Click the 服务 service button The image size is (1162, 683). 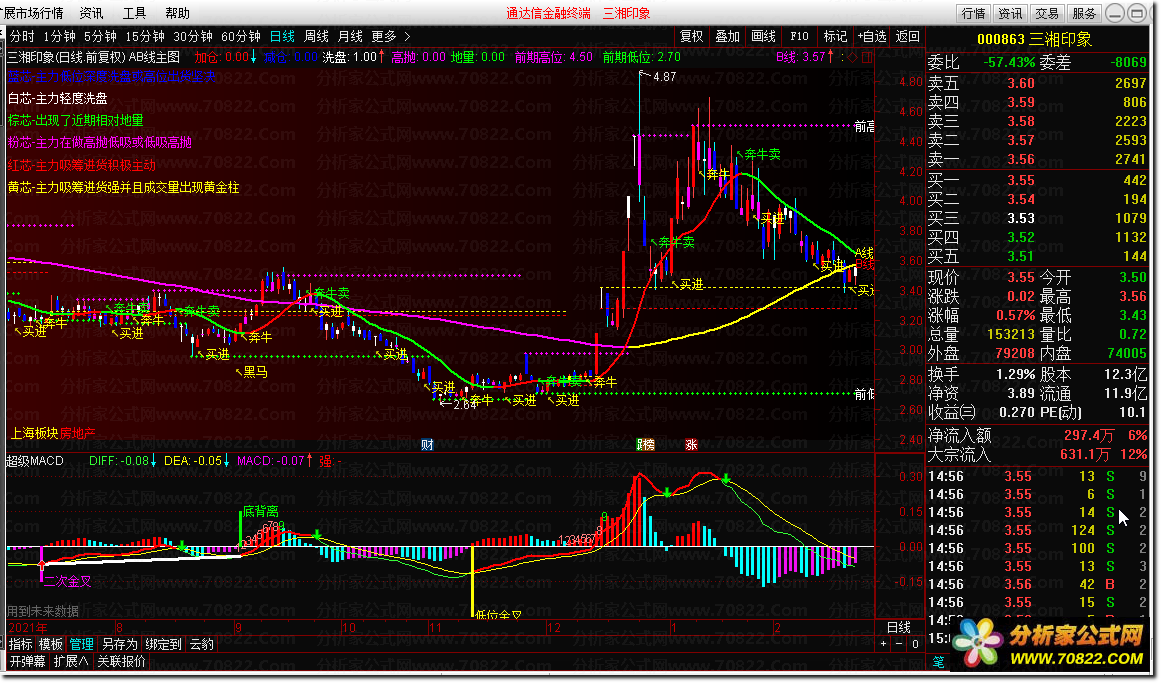1083,13
